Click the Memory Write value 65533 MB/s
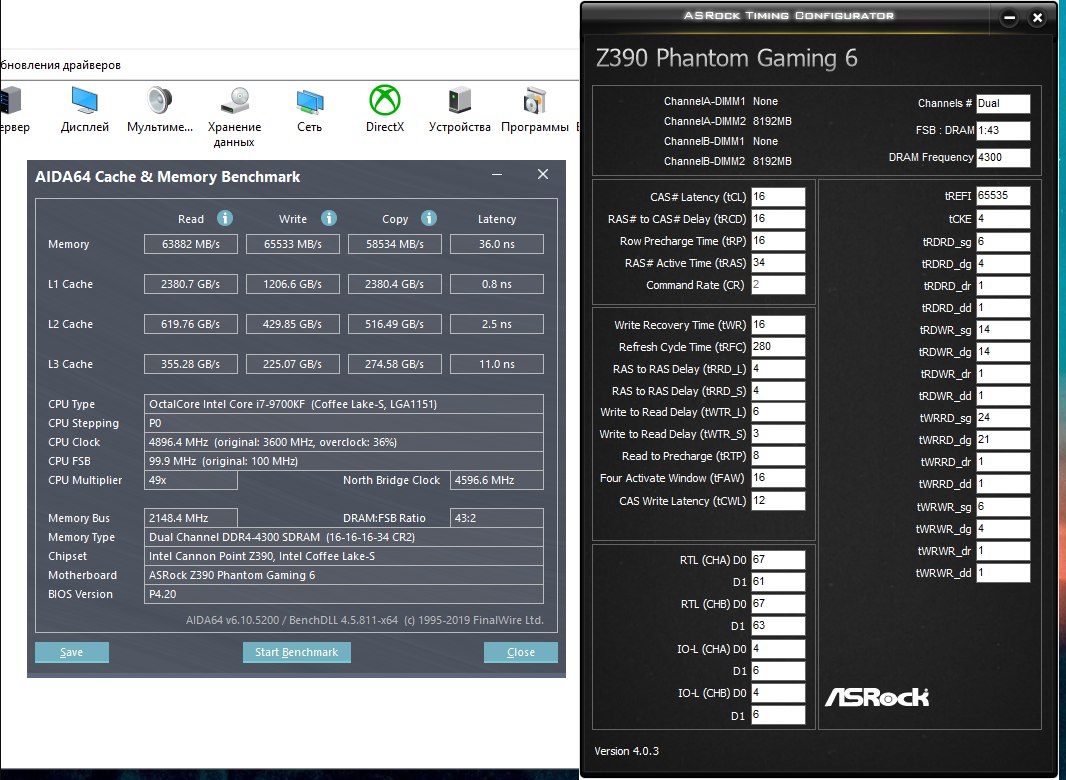Screen dimensions: 1066x780 click(292, 244)
